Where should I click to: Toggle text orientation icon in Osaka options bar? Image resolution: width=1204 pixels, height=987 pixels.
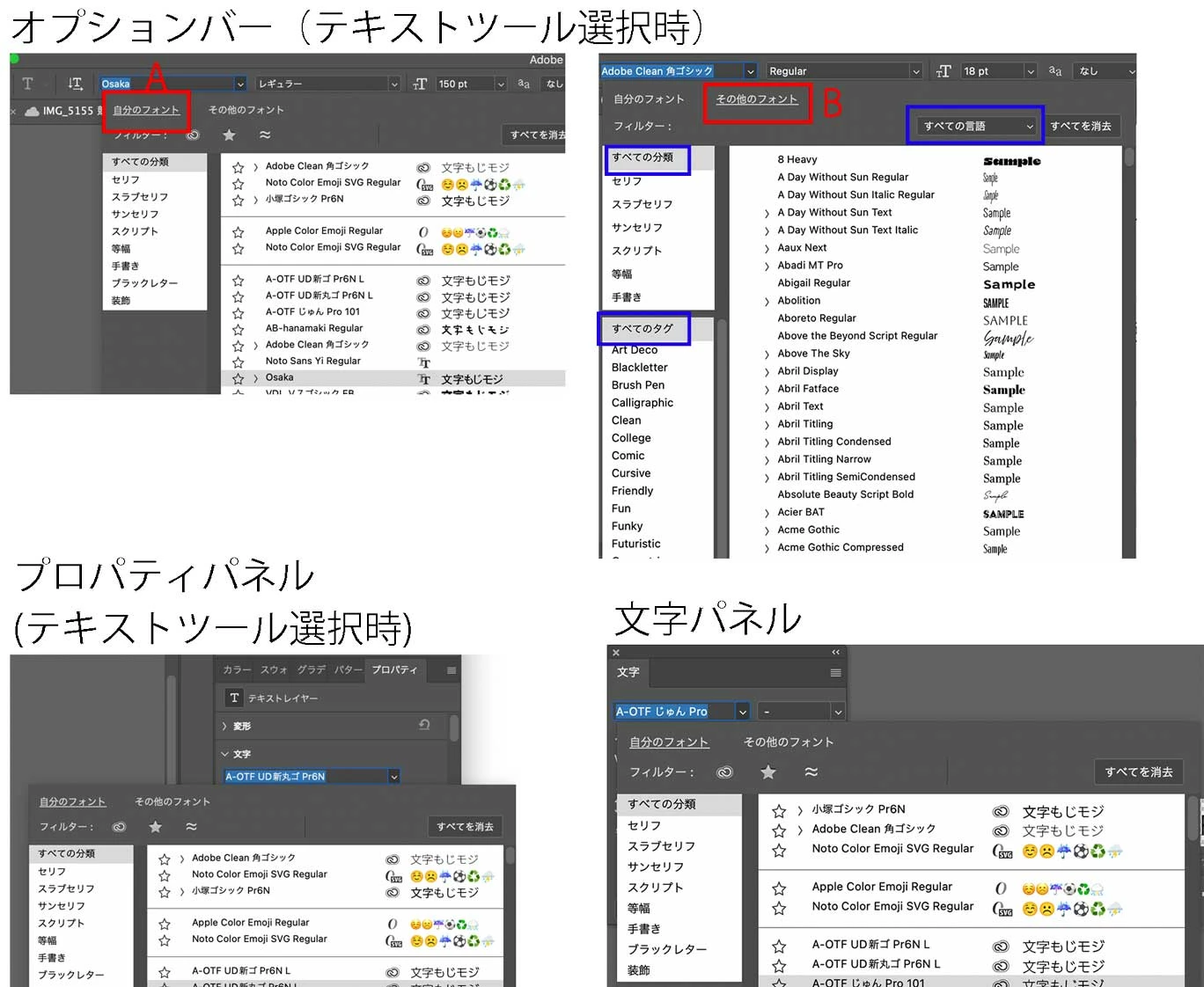pyautogui.click(x=76, y=84)
